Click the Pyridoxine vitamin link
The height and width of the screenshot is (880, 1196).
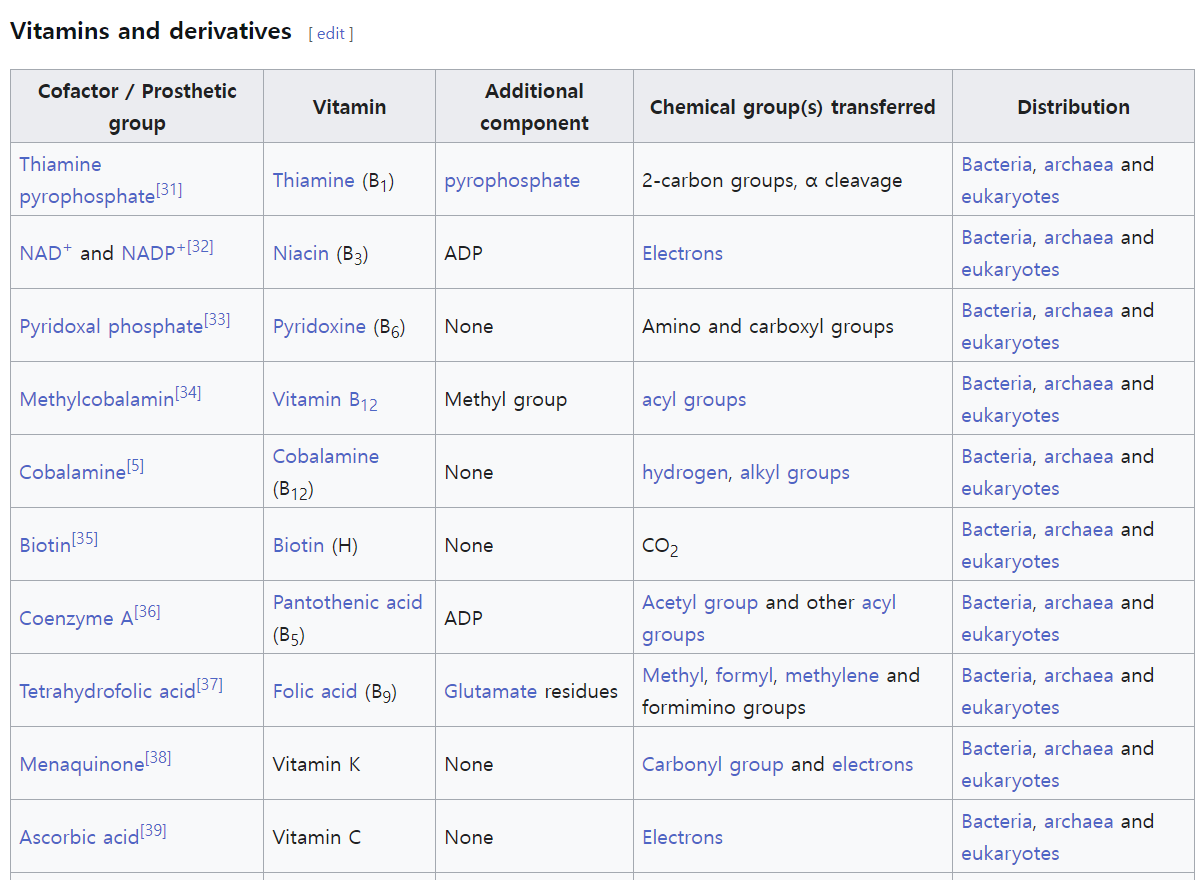coord(319,326)
